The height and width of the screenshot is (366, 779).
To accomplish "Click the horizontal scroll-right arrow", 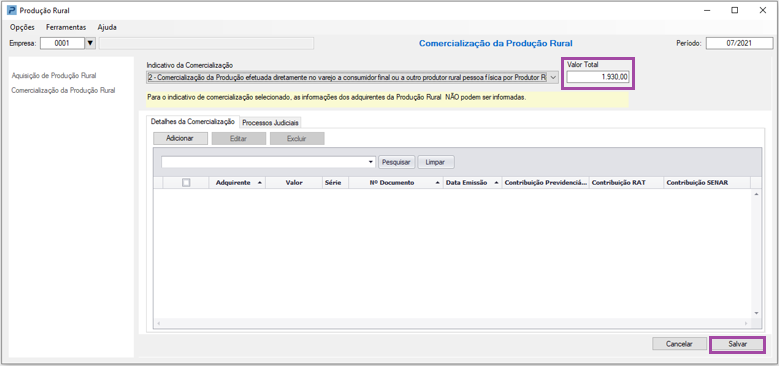I will [747, 323].
